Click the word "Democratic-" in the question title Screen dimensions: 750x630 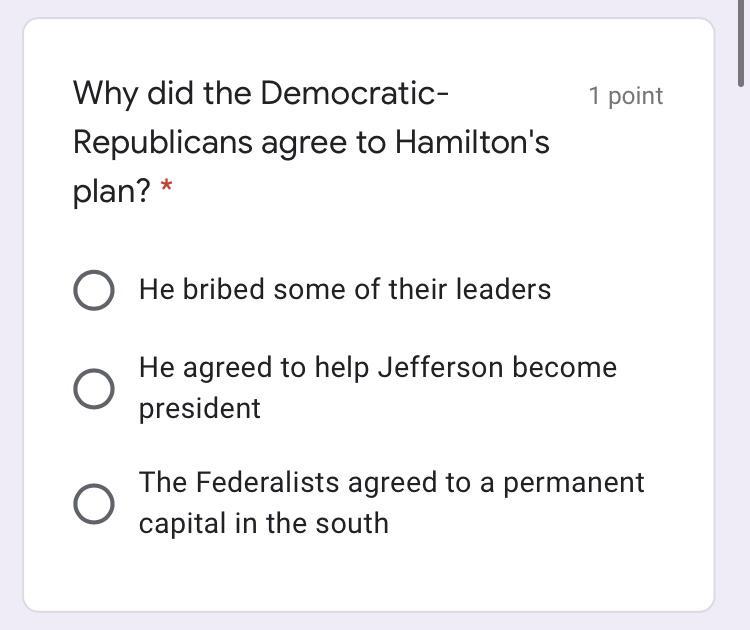[355, 94]
